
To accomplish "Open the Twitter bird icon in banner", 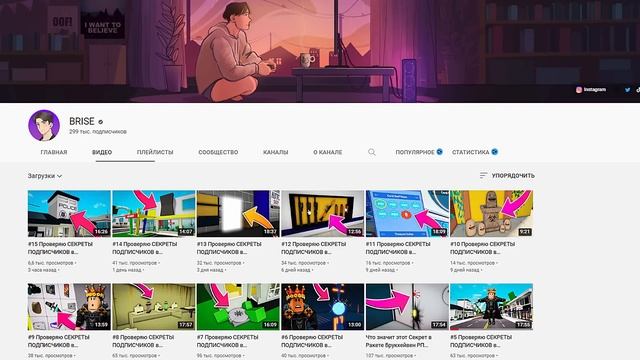I will 627,90.
